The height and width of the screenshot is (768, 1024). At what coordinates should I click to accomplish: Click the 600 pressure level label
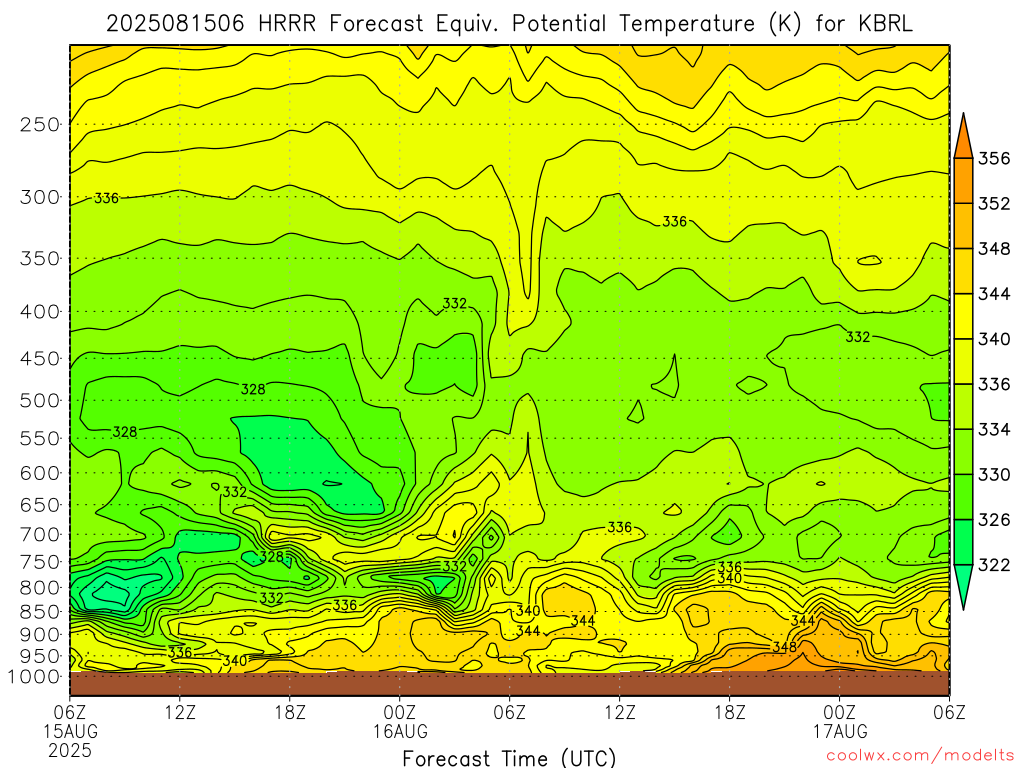click(x=40, y=473)
